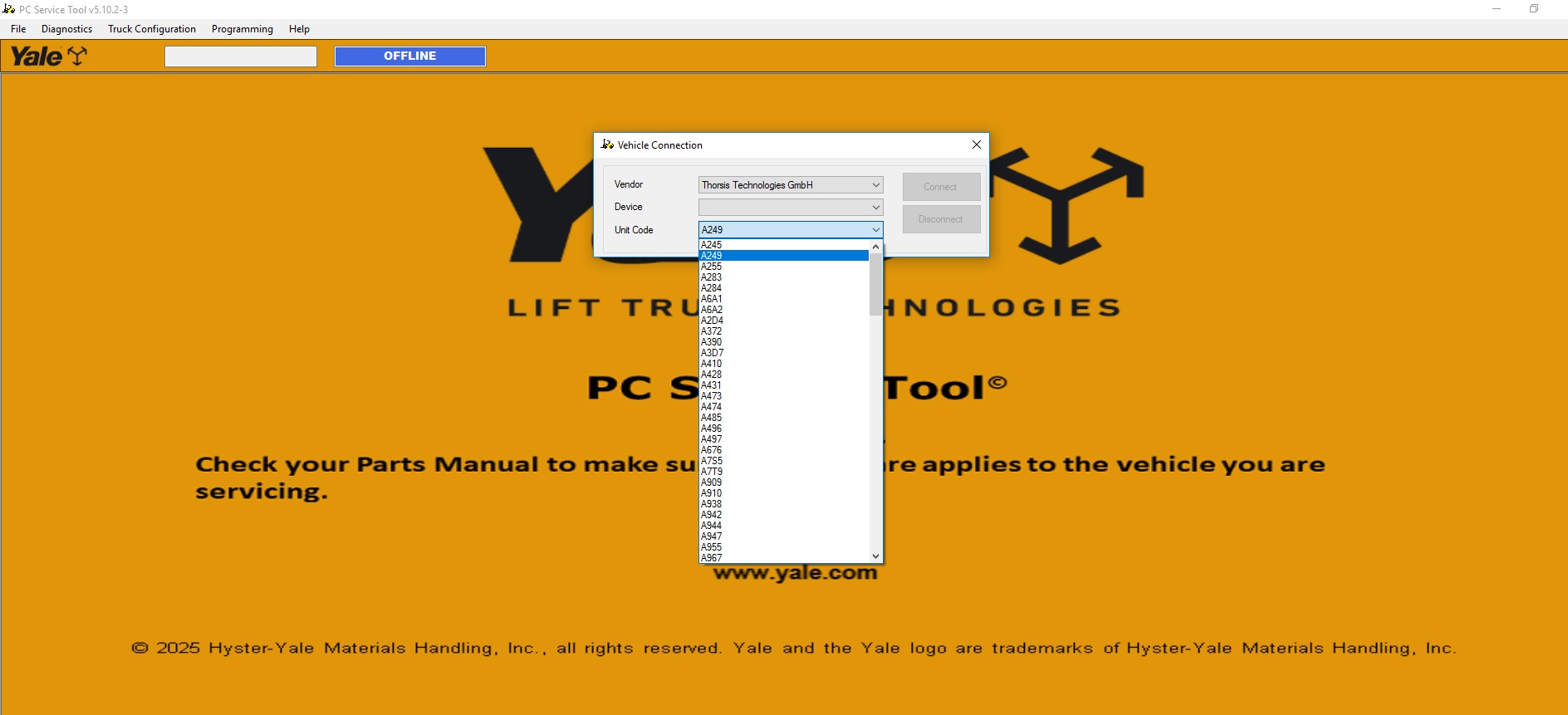The width and height of the screenshot is (1568, 715).
Task: Select unit code A909
Action: 784,482
